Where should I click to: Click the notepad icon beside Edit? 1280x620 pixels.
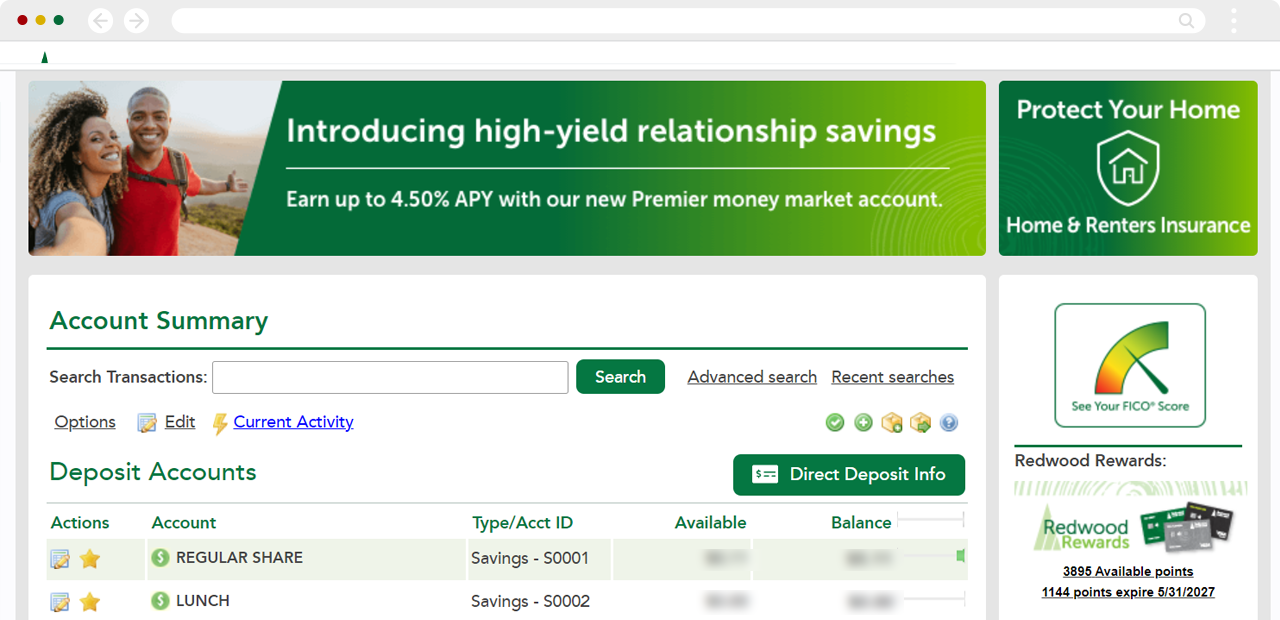tap(147, 423)
